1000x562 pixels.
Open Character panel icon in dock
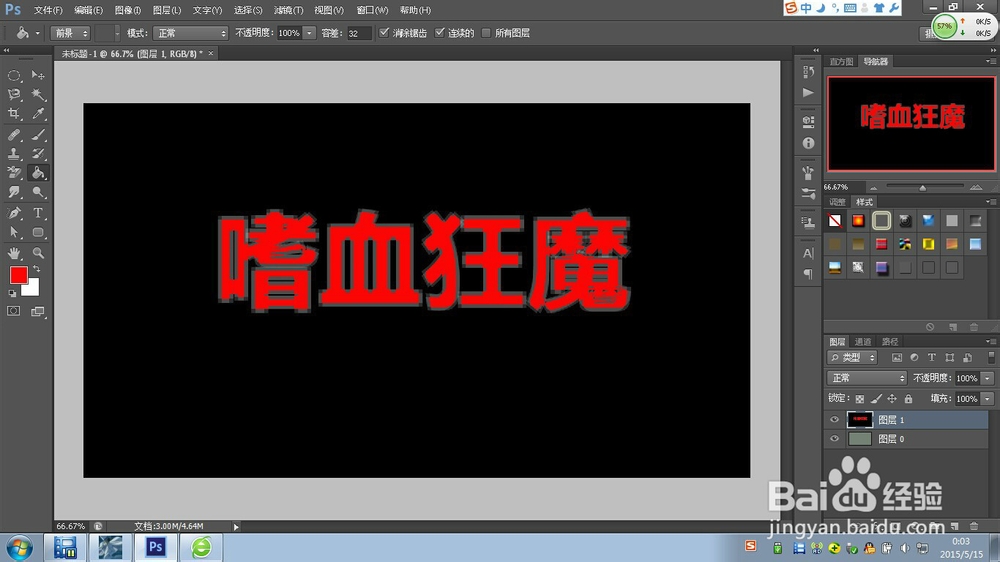coord(808,253)
